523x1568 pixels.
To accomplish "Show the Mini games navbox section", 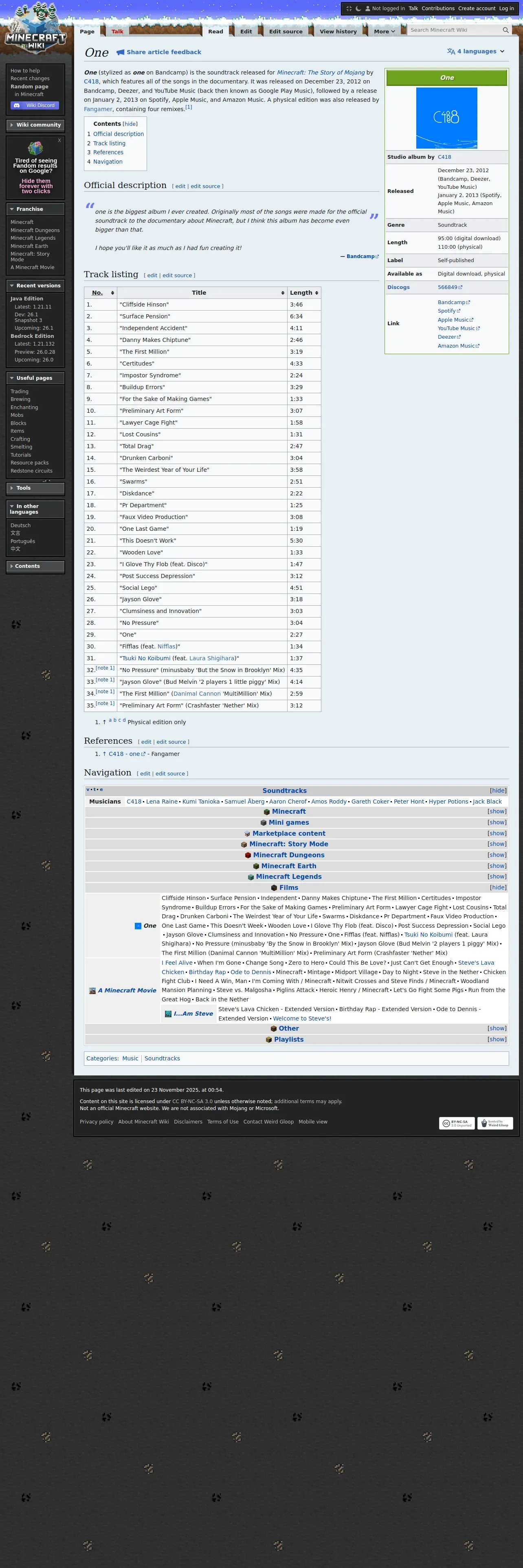I will coord(497,823).
